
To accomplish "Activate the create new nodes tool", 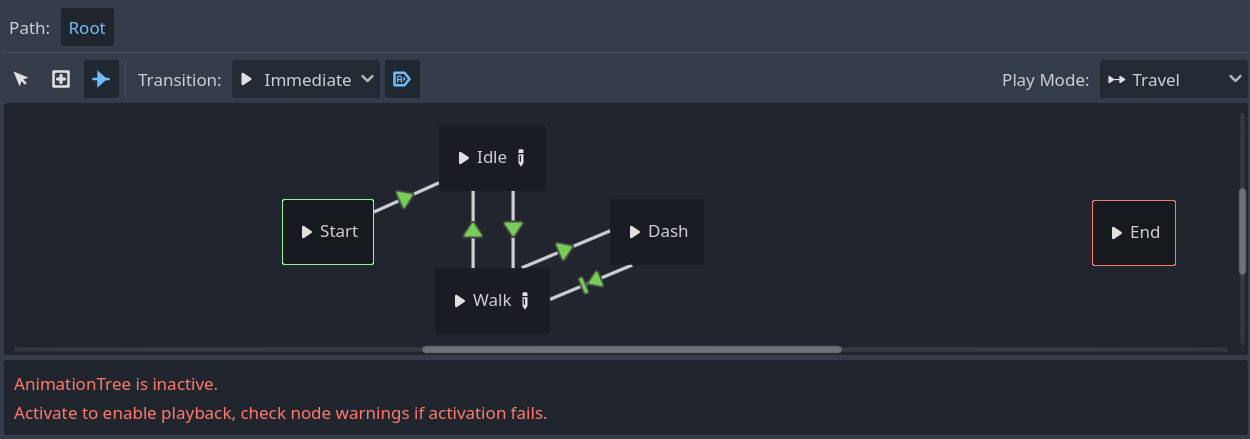I will coord(61,79).
